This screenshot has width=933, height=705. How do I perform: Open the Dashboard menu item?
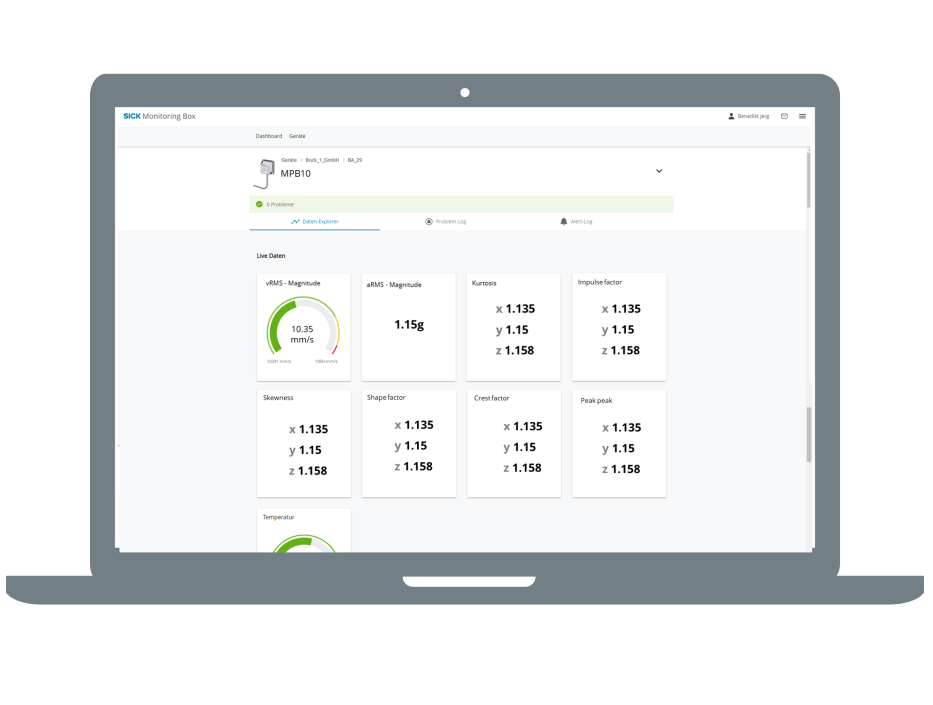click(x=269, y=136)
